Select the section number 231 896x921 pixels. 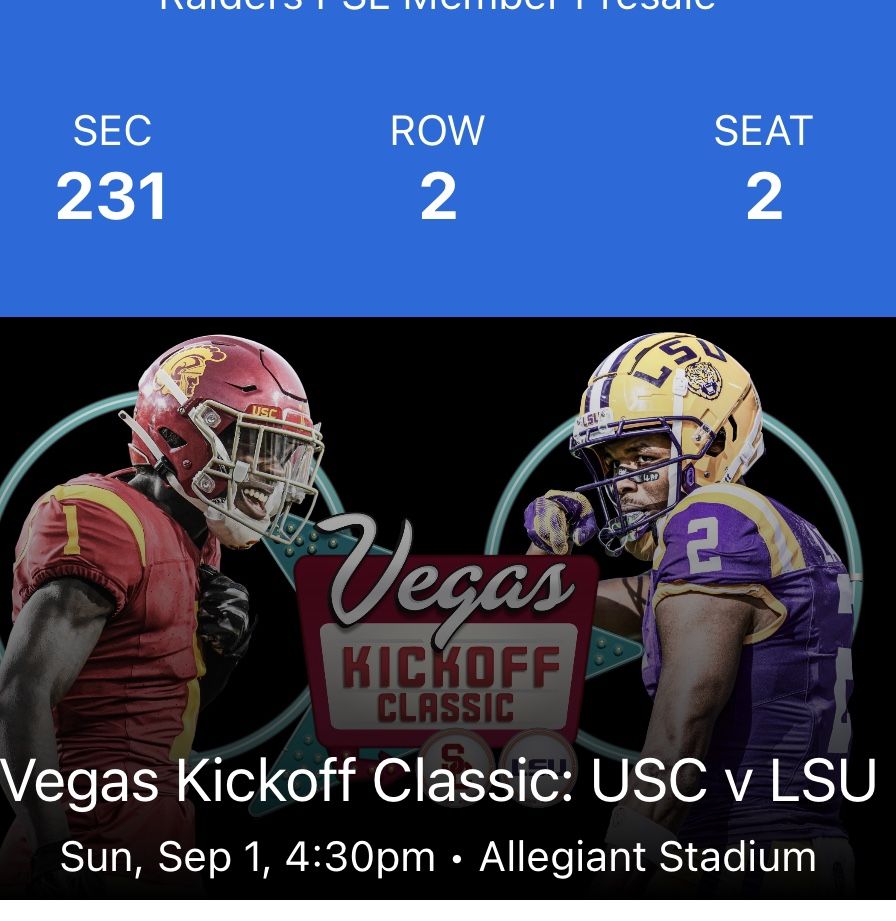[x=112, y=197]
